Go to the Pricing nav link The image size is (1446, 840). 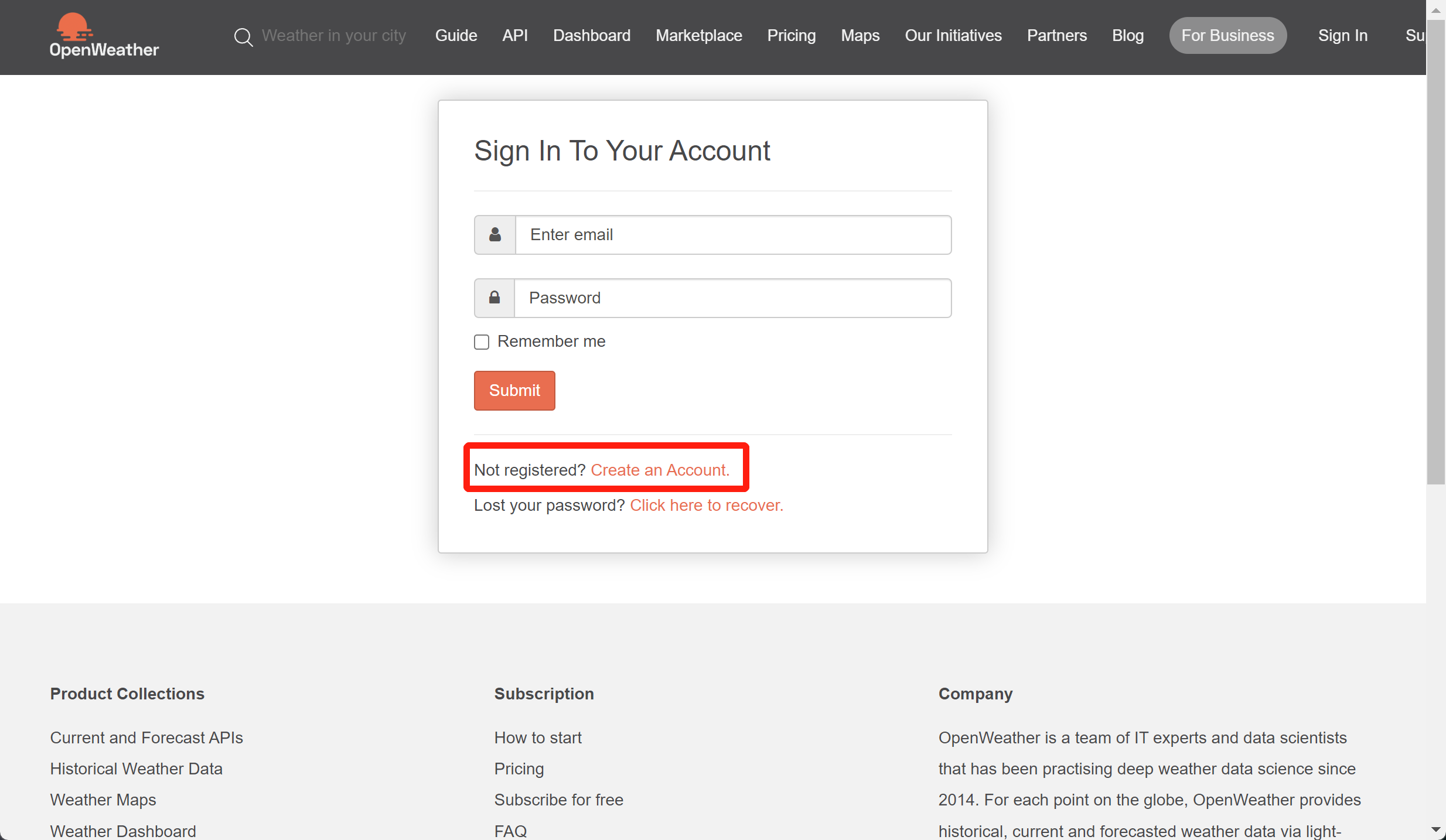click(792, 36)
